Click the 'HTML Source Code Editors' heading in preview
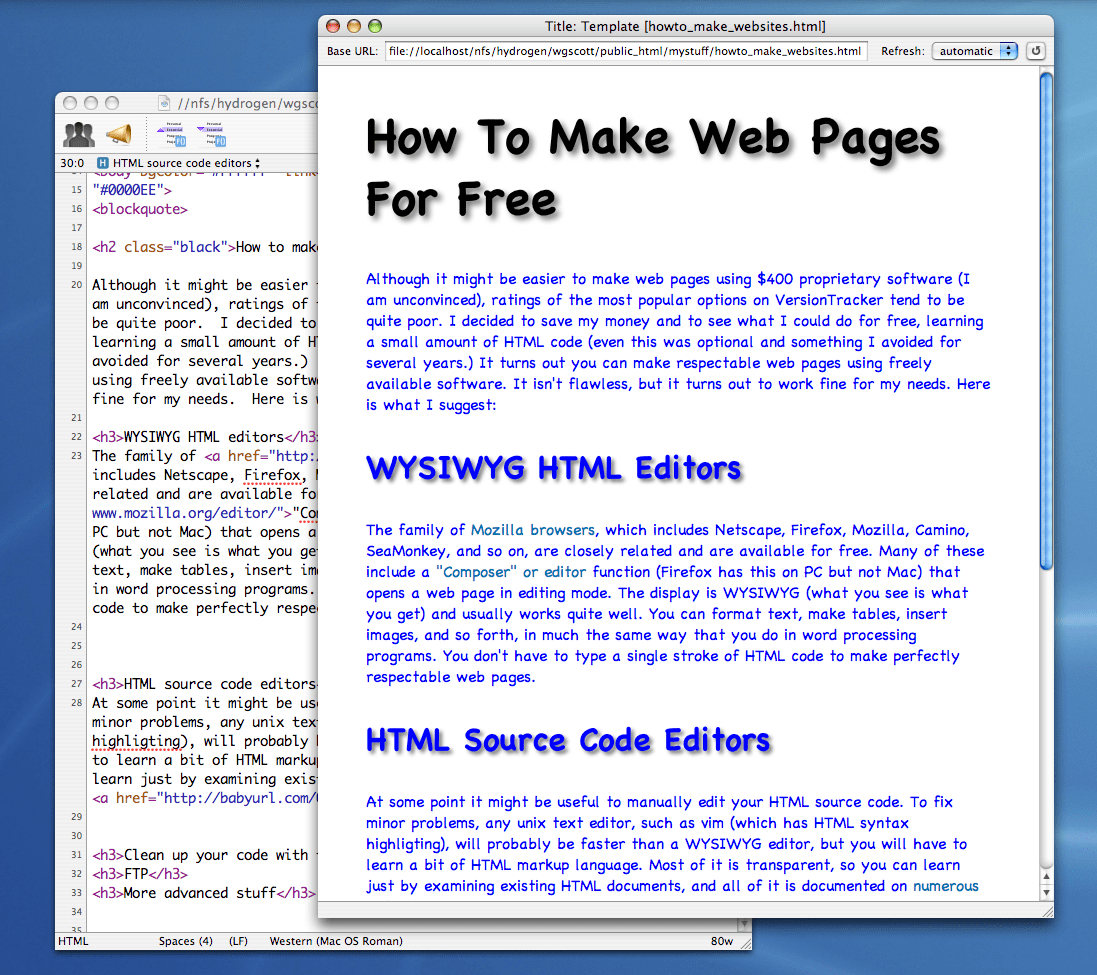This screenshot has height=975, width=1097. tap(568, 740)
